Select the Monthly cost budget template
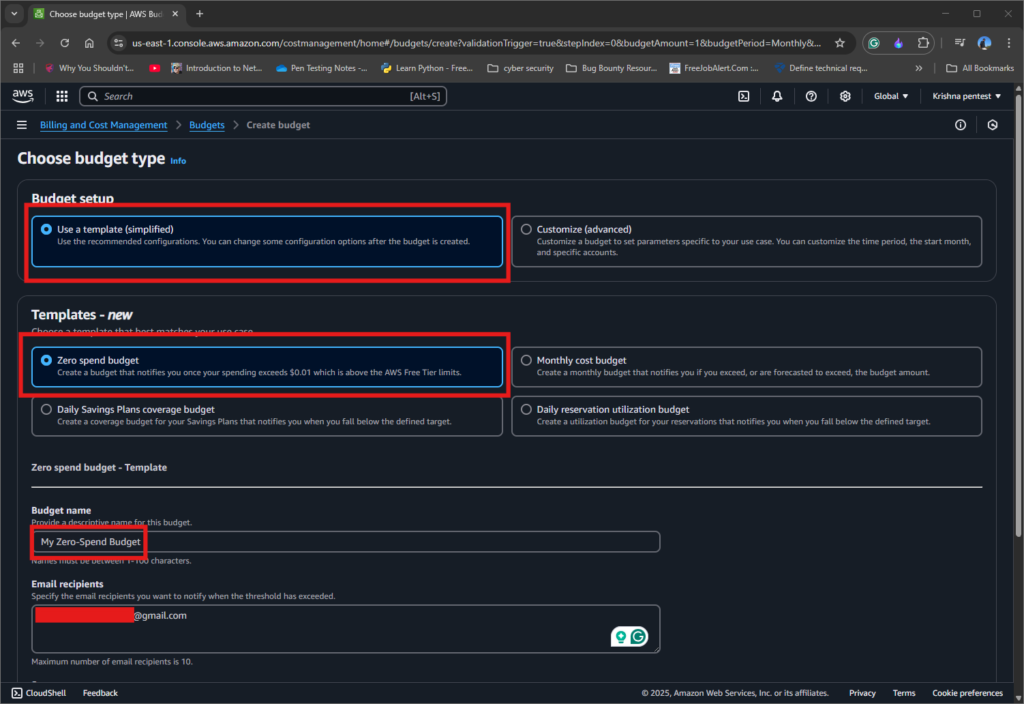Screen dimensions: 1024x704 pos(746,366)
